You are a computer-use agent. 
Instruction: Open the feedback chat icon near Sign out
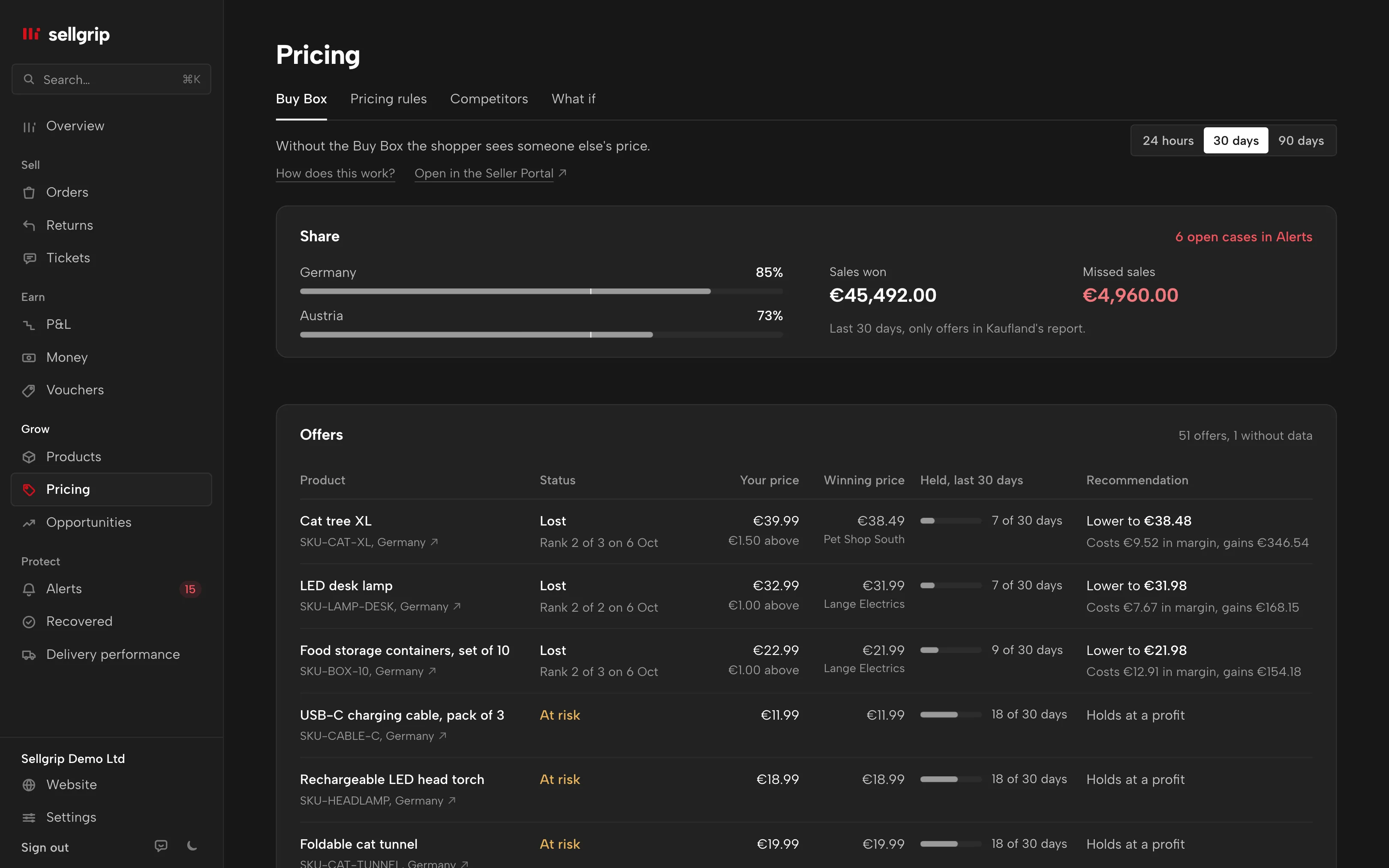point(161,846)
